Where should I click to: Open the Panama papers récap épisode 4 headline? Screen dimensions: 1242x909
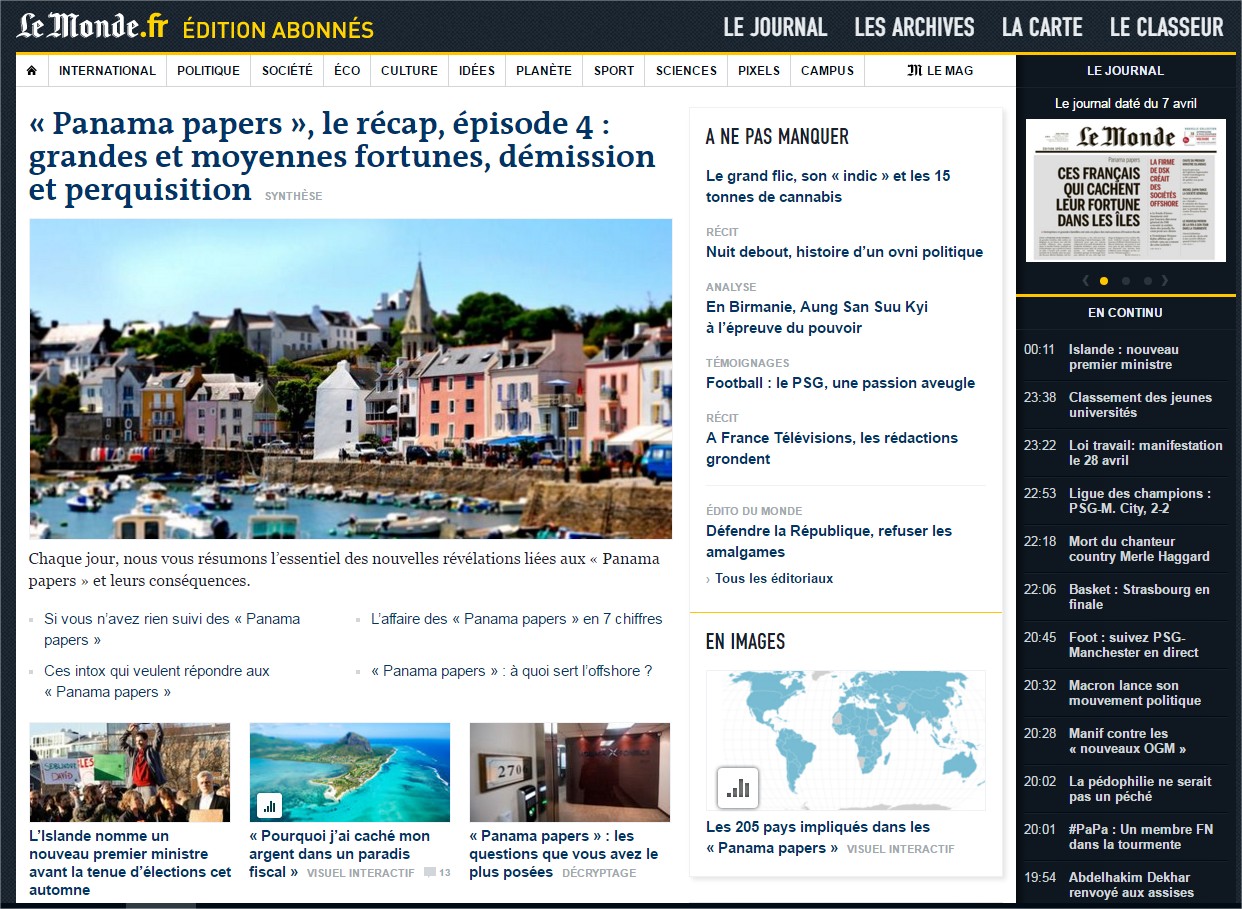[x=342, y=156]
